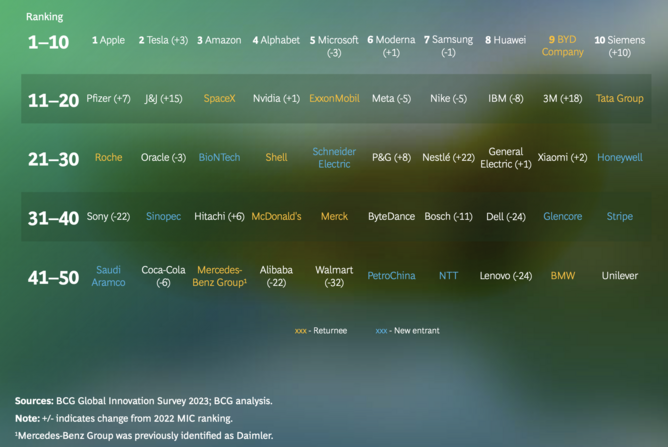Click 'Xiaomi (+2)' entry

click(x=562, y=157)
